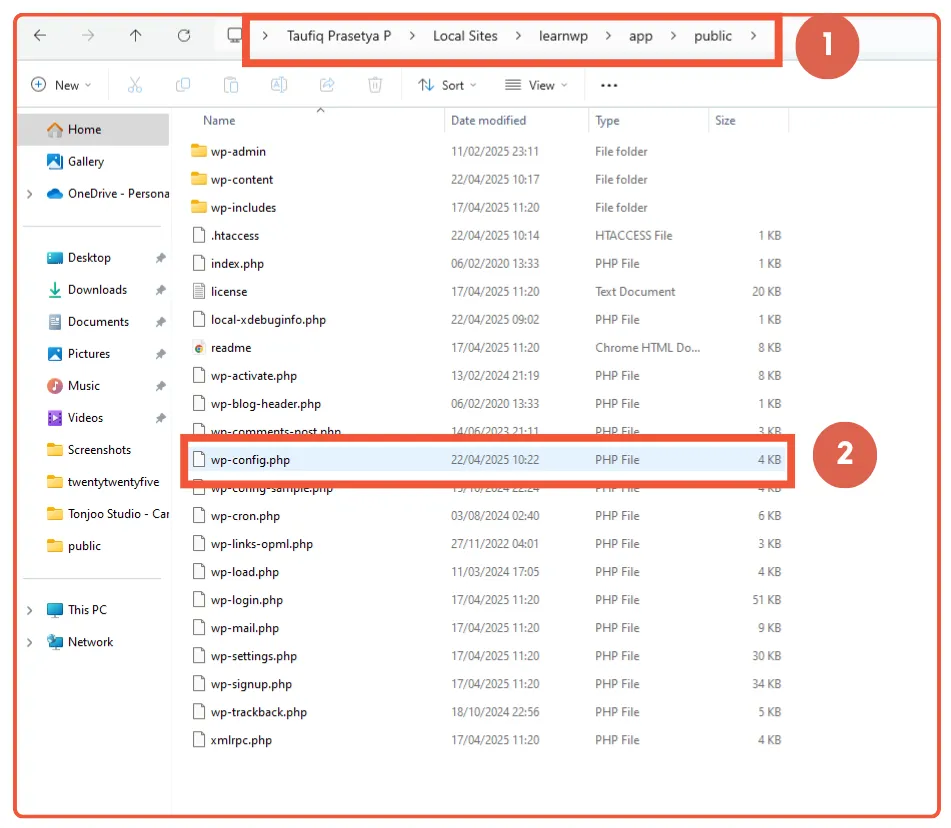Select the Delete icon on the toolbar
This screenshot has height=828, width=951.
coord(375,85)
